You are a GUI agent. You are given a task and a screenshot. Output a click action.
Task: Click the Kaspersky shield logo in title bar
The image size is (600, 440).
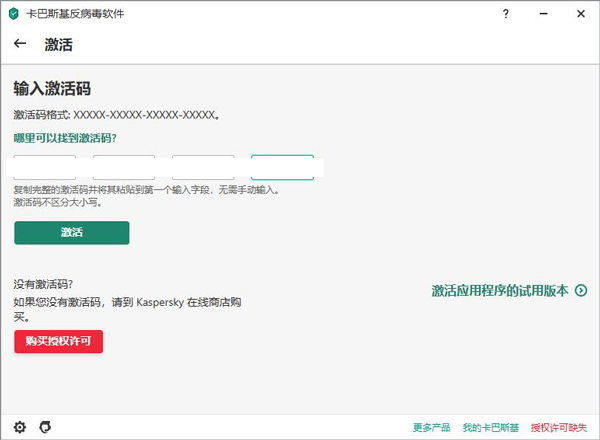pos(14,14)
